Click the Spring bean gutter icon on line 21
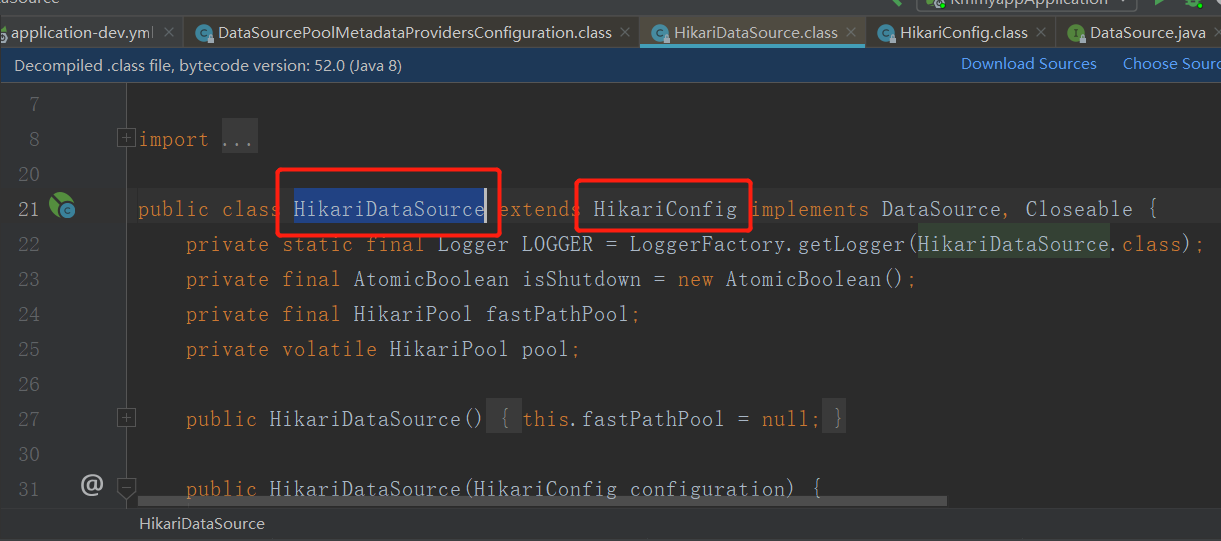This screenshot has height=541, width=1221. [62, 207]
